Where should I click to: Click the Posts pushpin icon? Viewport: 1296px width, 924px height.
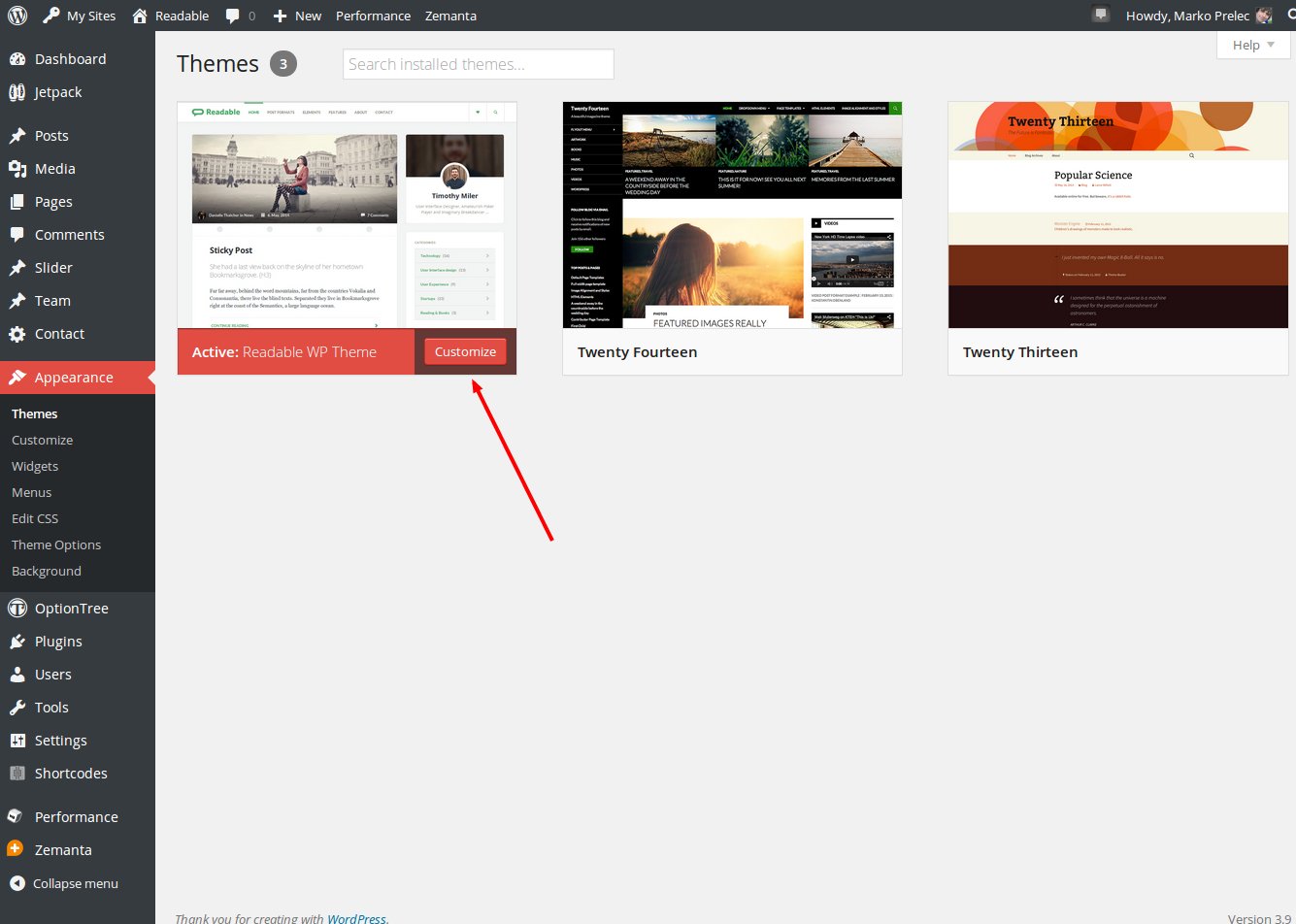[x=17, y=136]
